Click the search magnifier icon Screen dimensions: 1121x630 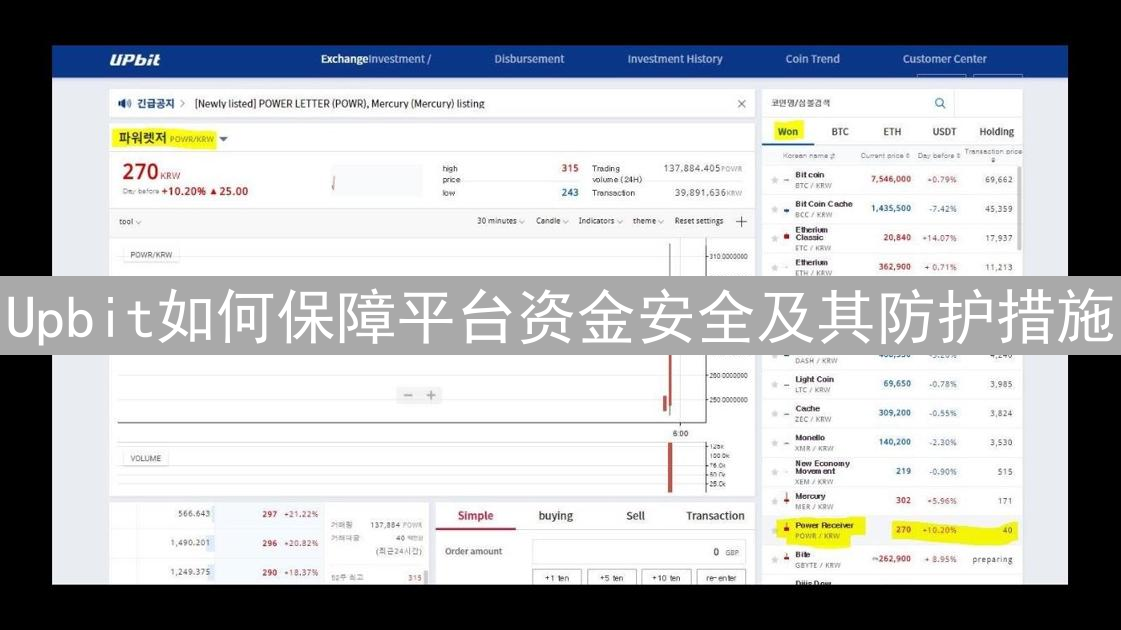coord(939,103)
